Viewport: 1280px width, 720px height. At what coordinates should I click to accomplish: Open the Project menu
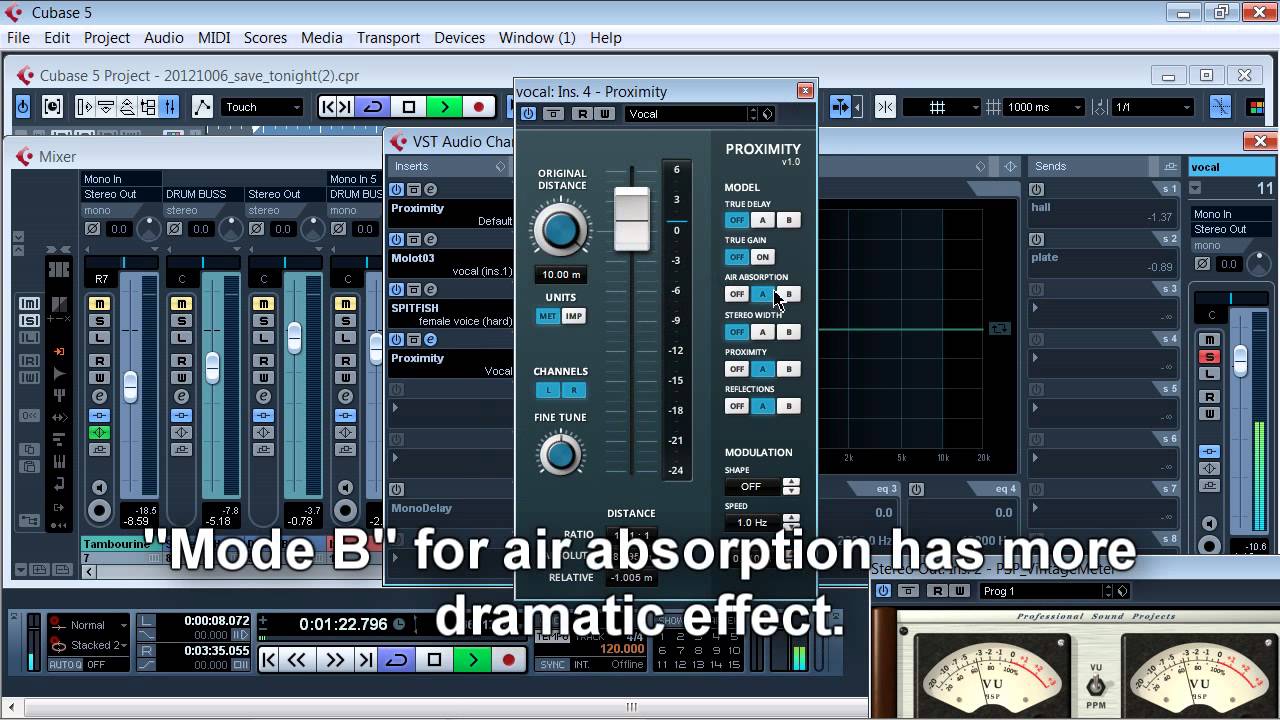pos(107,37)
